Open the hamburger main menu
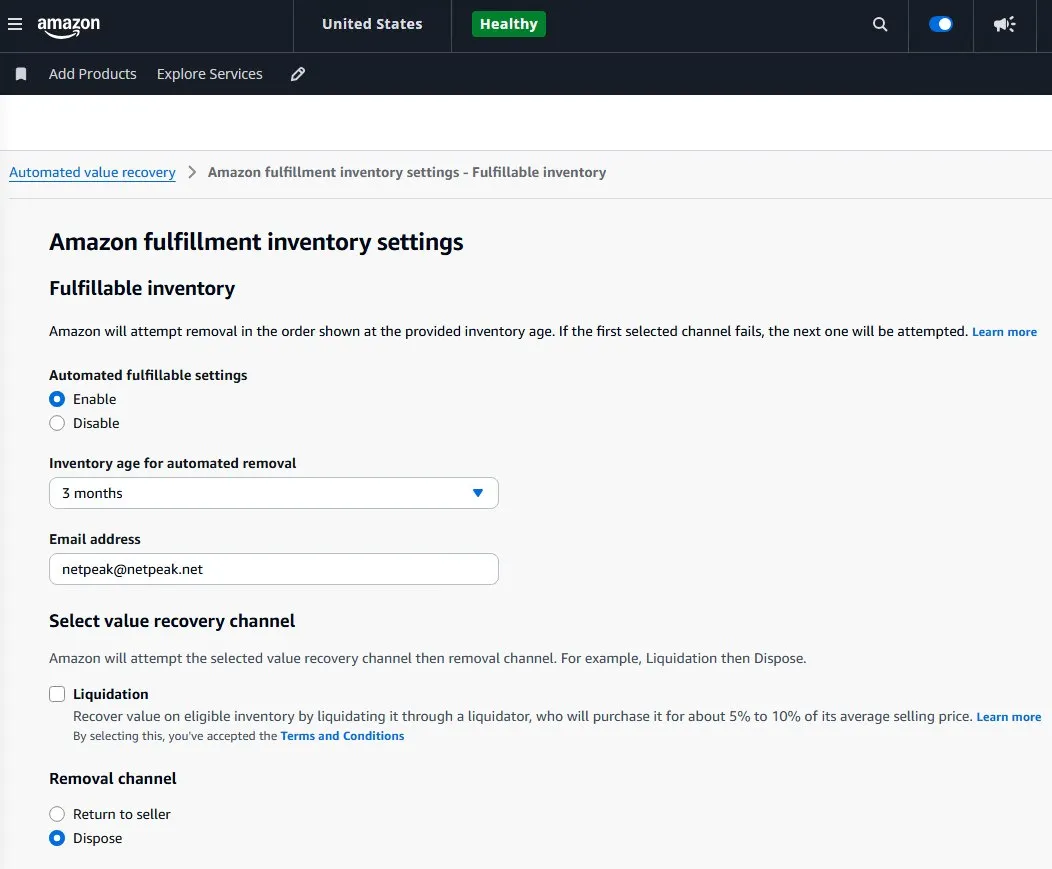The image size is (1052, 869). (x=15, y=24)
